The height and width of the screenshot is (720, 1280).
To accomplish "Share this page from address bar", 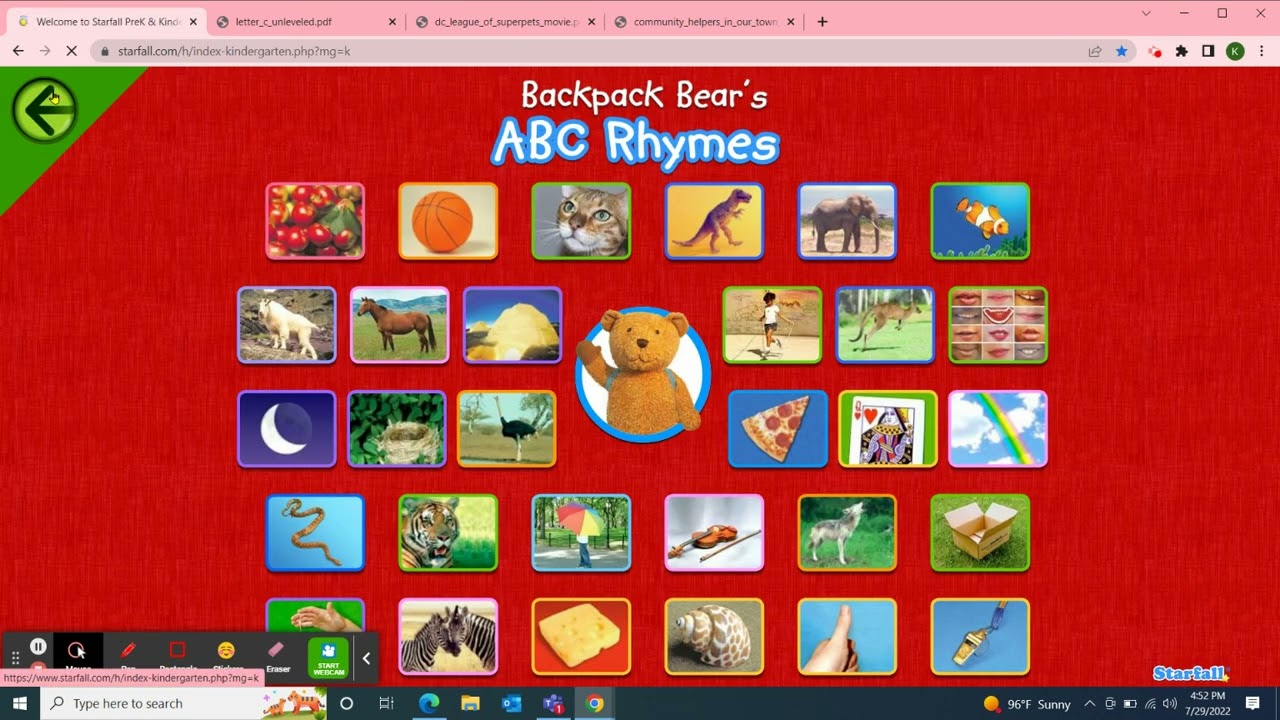I will [1095, 51].
